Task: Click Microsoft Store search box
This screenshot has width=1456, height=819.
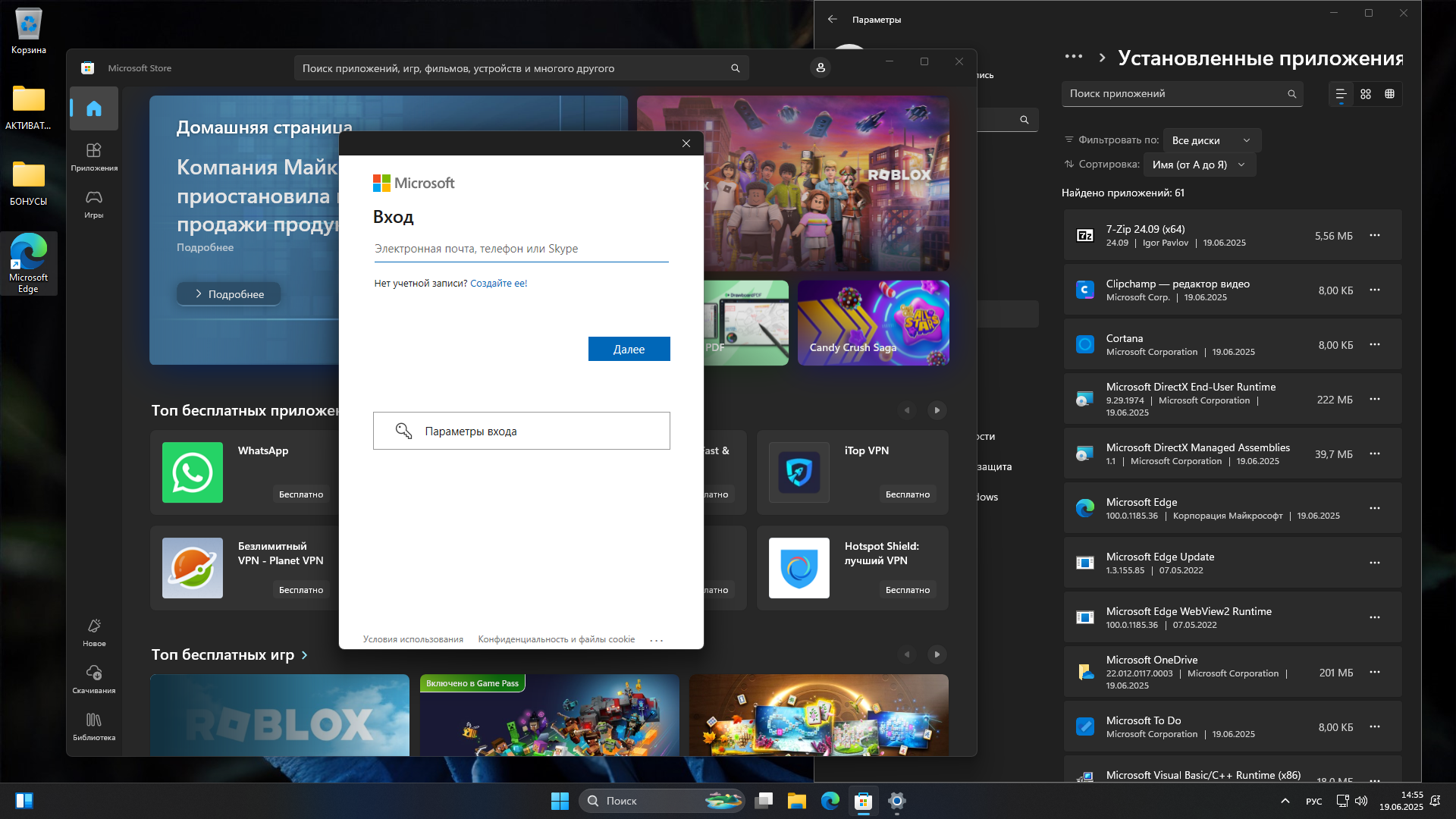Action: pos(521,68)
